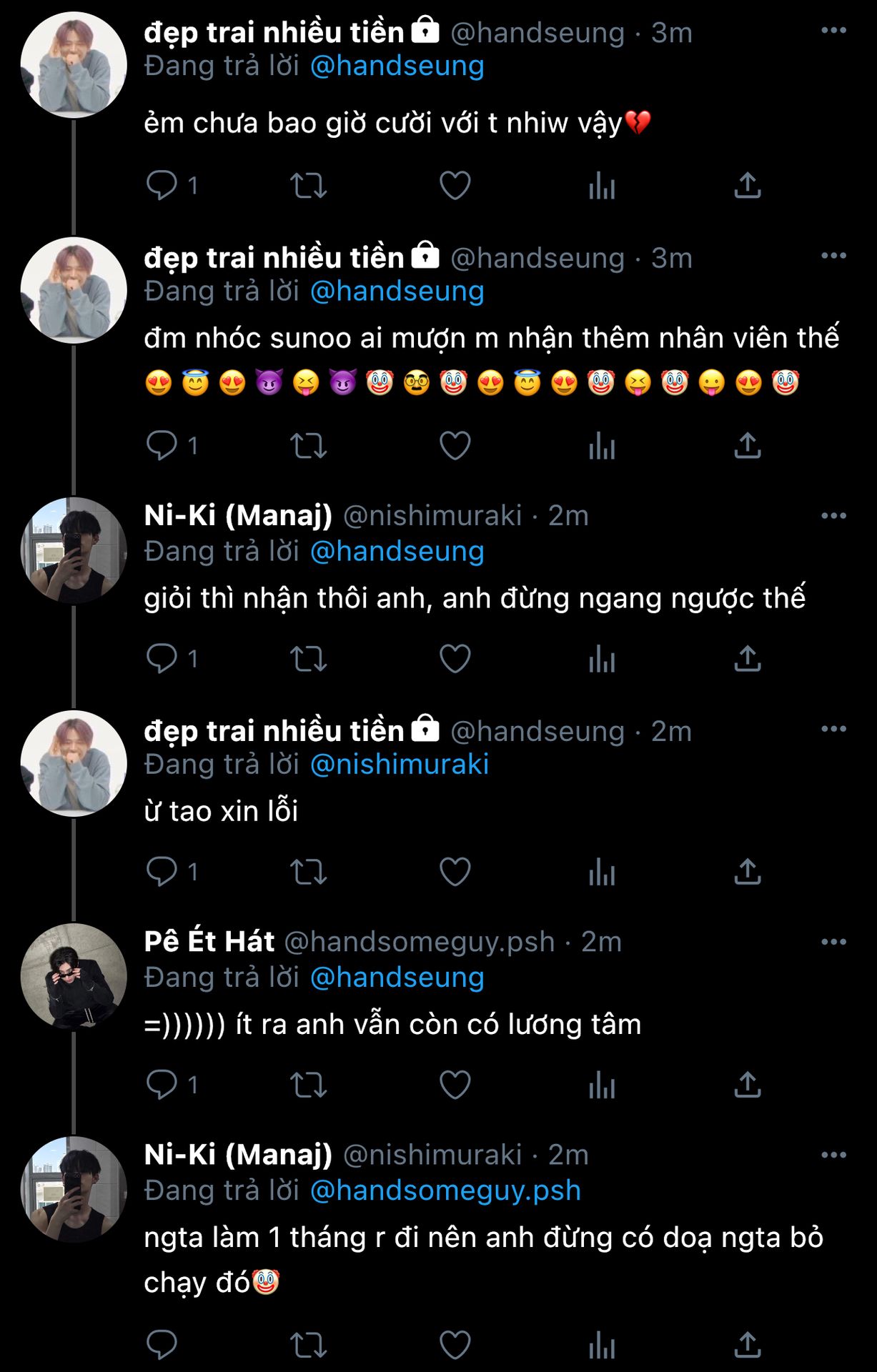View analytics for the "đm nhóc sunoo" tweet
This screenshot has width=877, height=1372.
pos(602,446)
